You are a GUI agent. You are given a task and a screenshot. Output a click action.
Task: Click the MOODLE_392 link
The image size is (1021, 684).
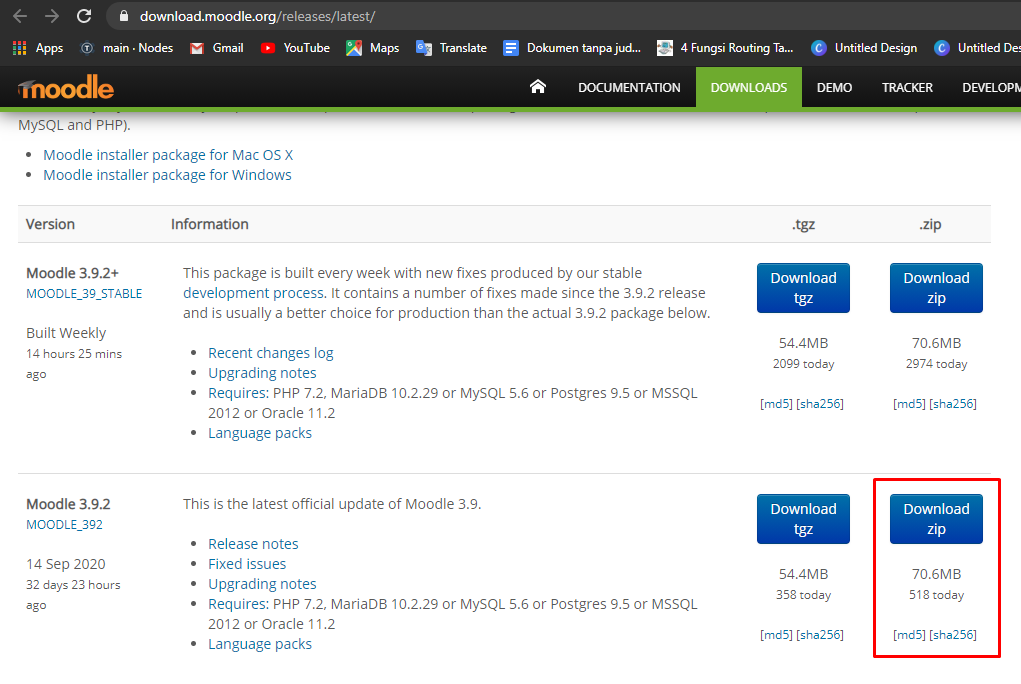tap(64, 525)
